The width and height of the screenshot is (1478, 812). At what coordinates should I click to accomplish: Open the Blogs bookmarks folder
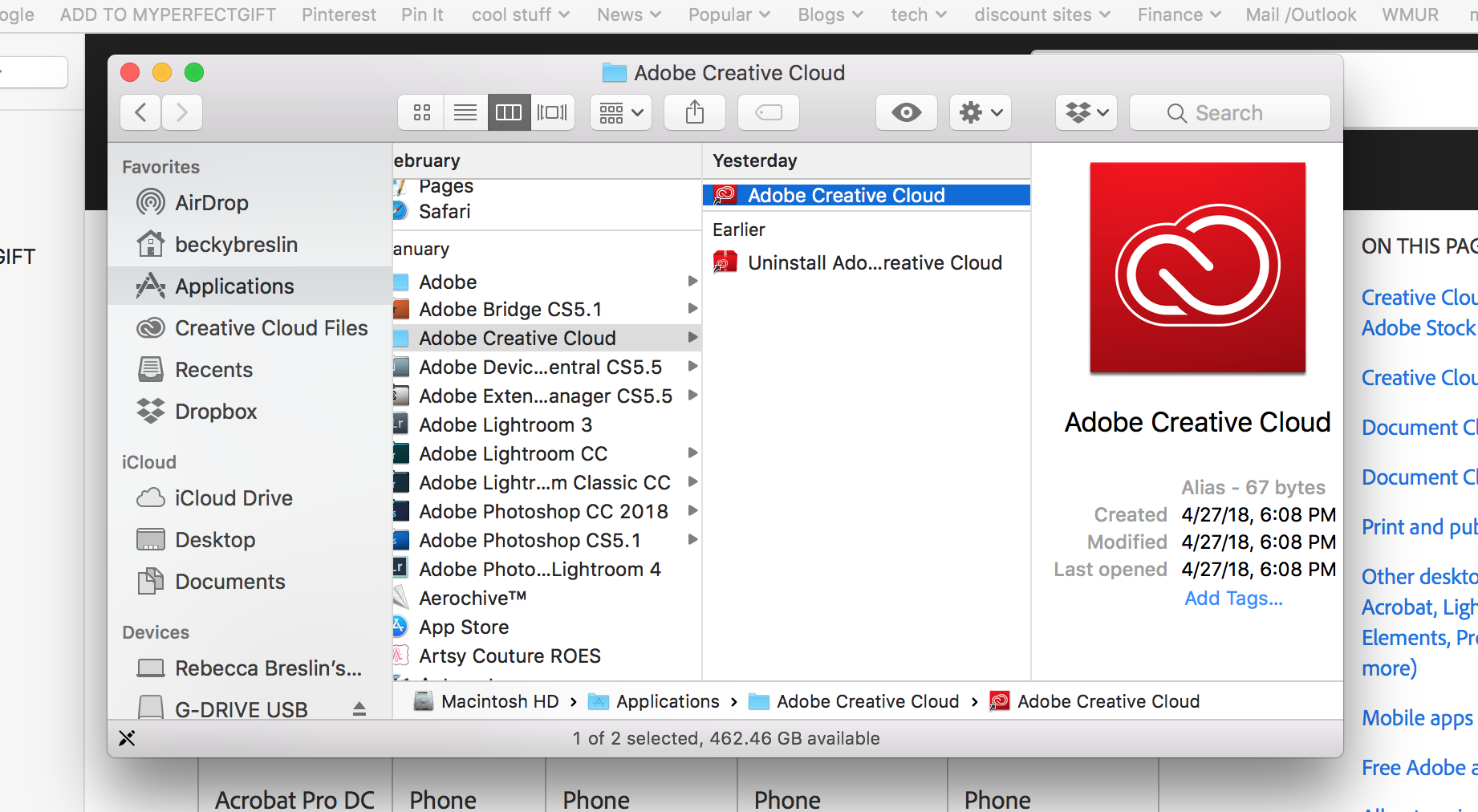coord(830,14)
